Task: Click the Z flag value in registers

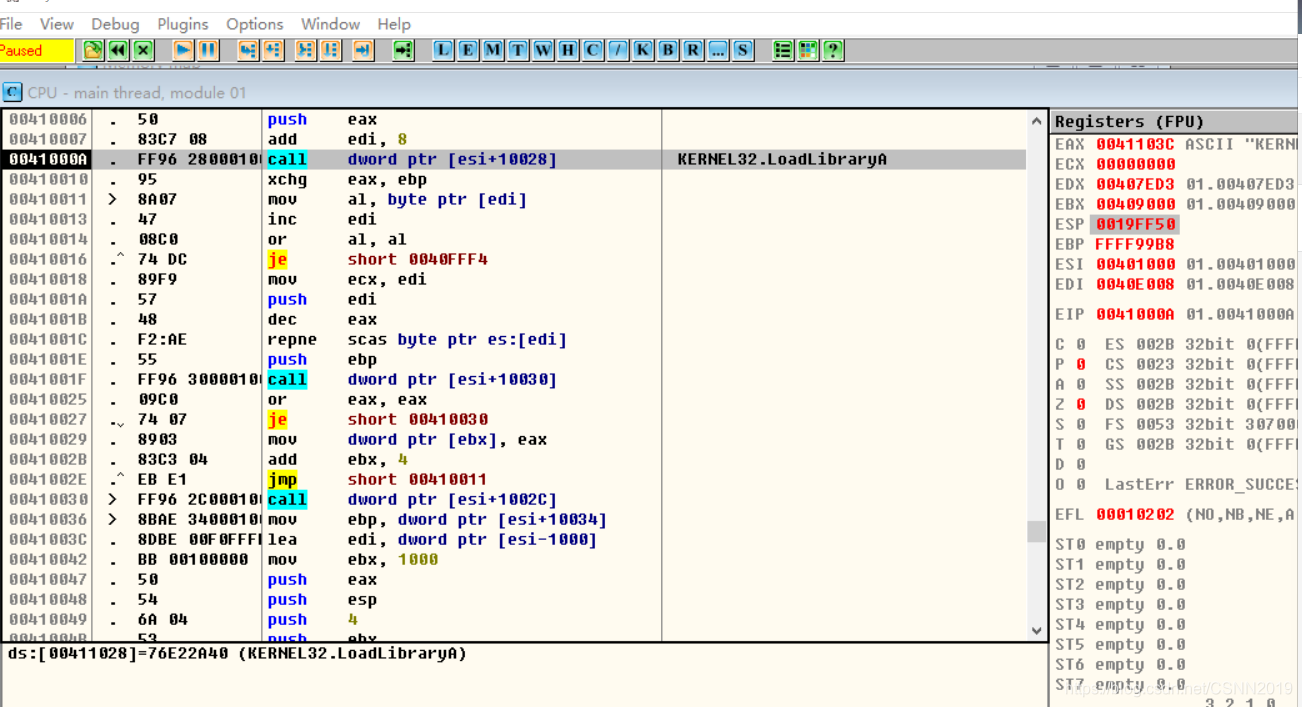Action: (x=1081, y=404)
